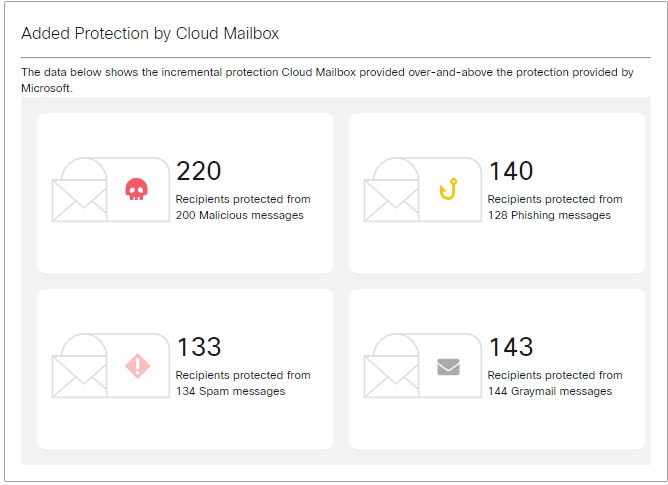Click the 134 Spam messages text

tap(230, 391)
